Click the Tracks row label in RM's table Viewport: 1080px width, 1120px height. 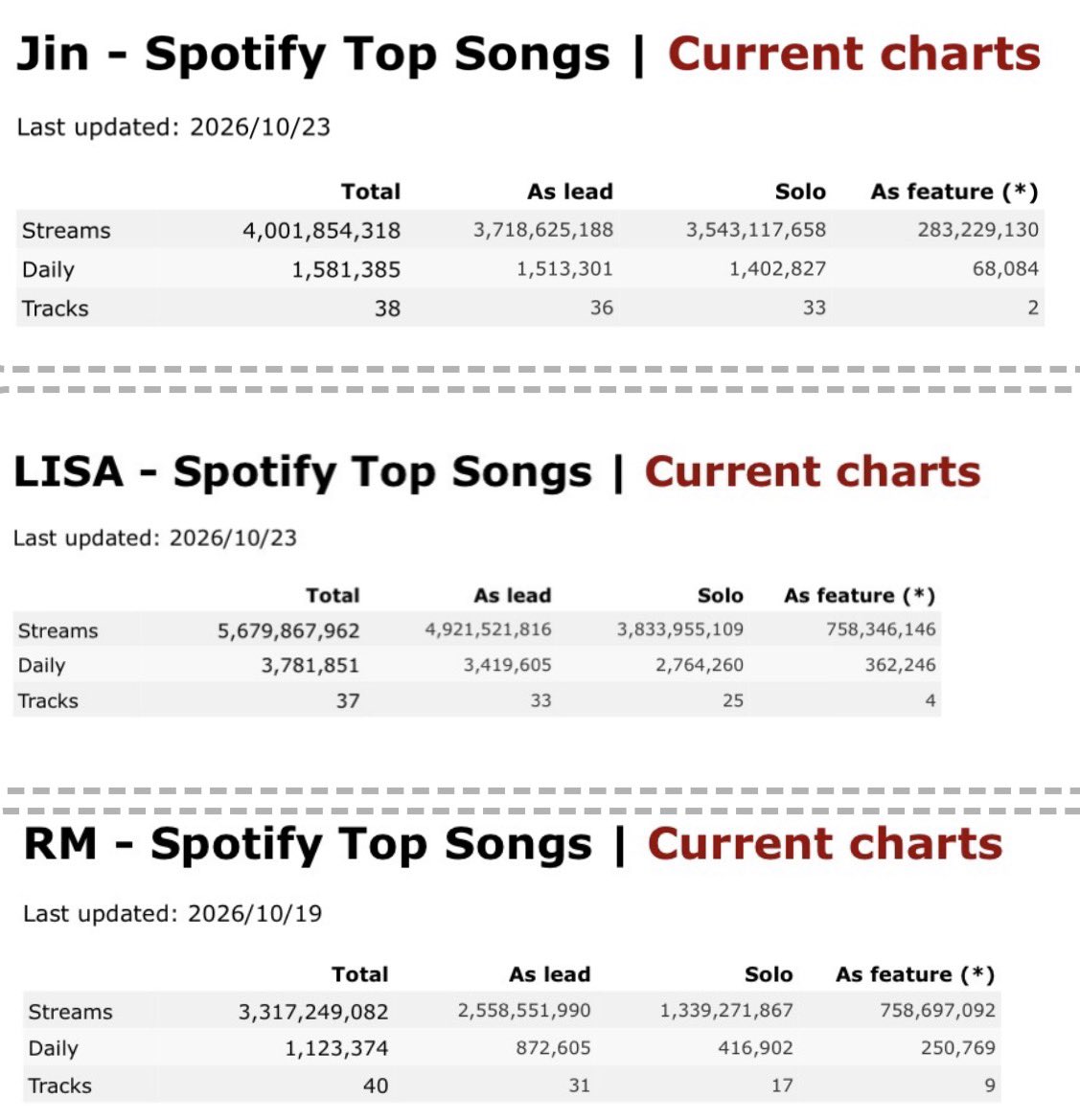point(60,1086)
